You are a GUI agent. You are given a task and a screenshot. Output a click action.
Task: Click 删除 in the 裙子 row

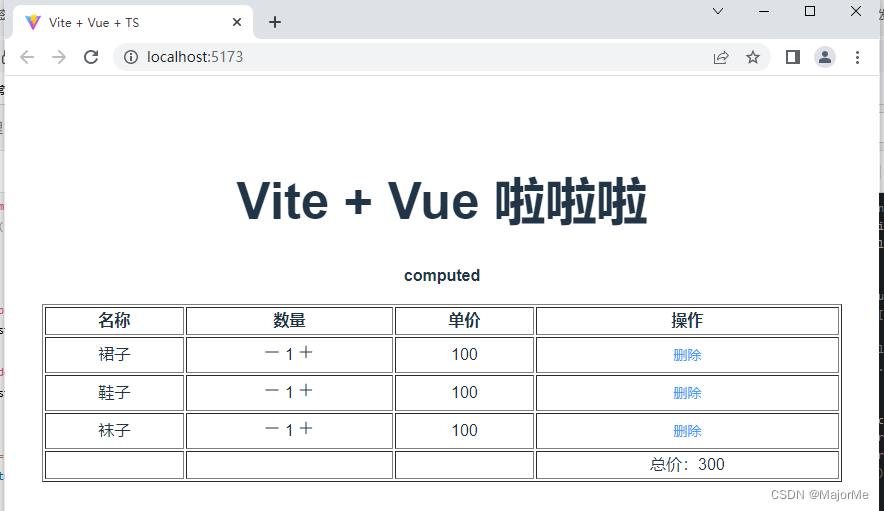coord(687,355)
